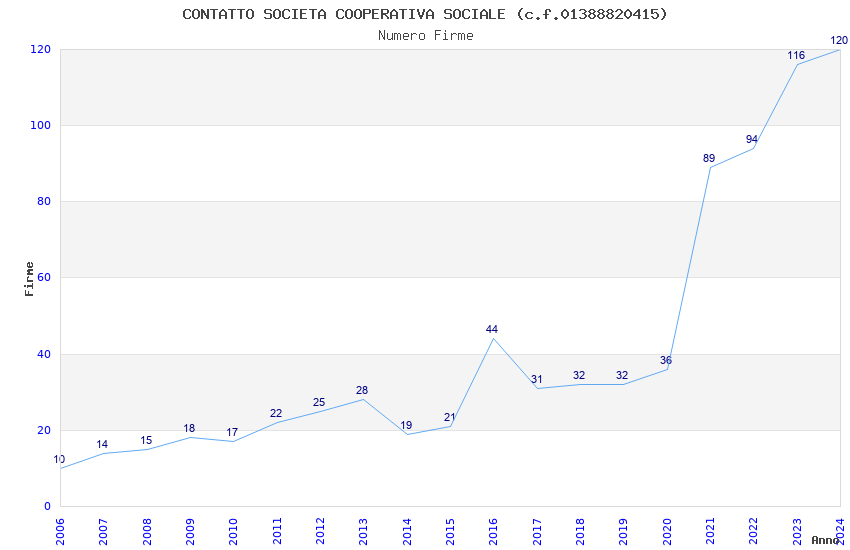Click the x-axis year 2013
This screenshot has height=550, width=850.
pyautogui.click(x=363, y=531)
